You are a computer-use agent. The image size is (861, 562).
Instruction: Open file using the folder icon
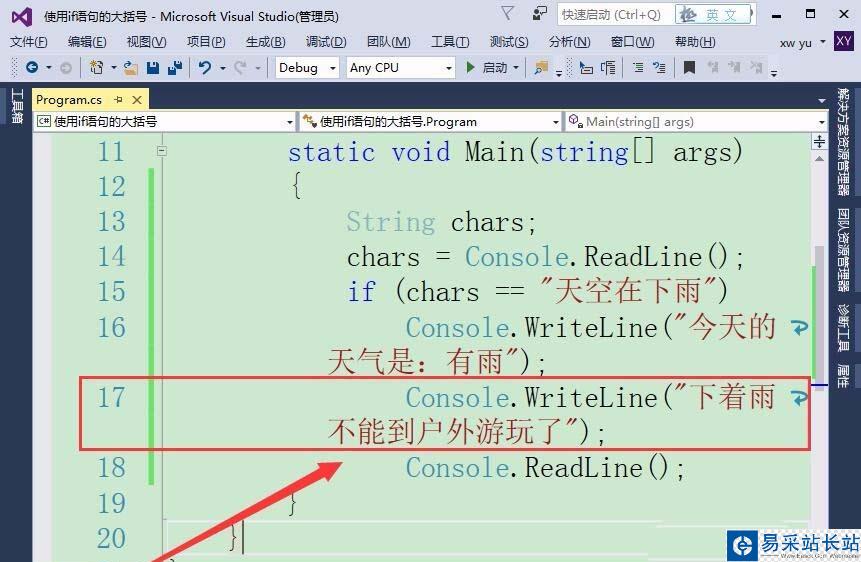coord(130,68)
